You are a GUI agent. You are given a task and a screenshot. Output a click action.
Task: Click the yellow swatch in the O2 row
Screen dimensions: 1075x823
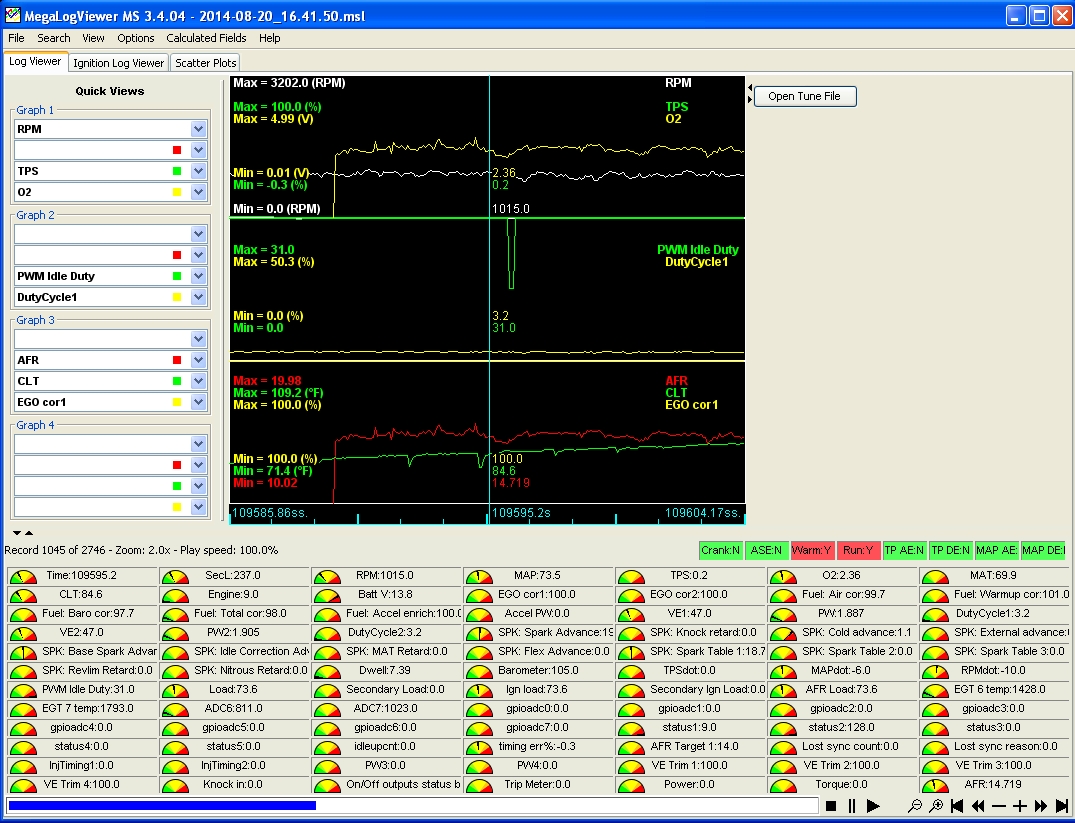[177, 192]
